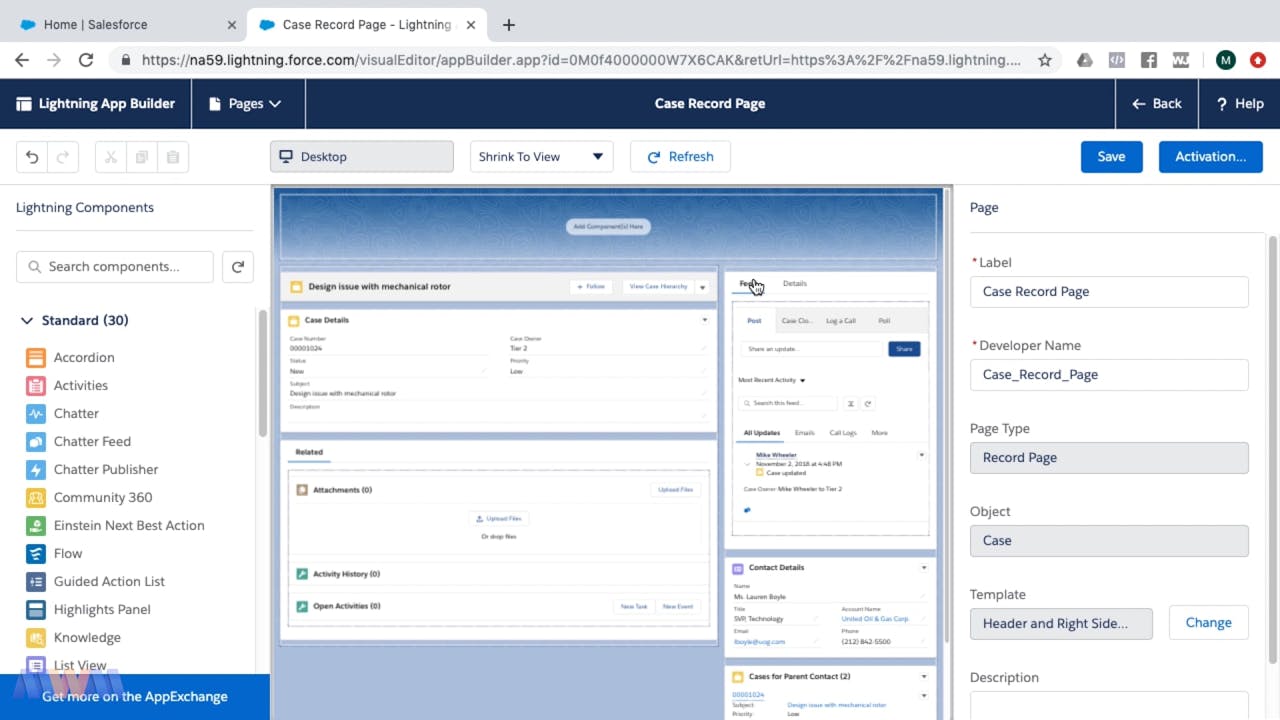This screenshot has height=720, width=1280.
Task: Click the Save button
Action: [1111, 157]
